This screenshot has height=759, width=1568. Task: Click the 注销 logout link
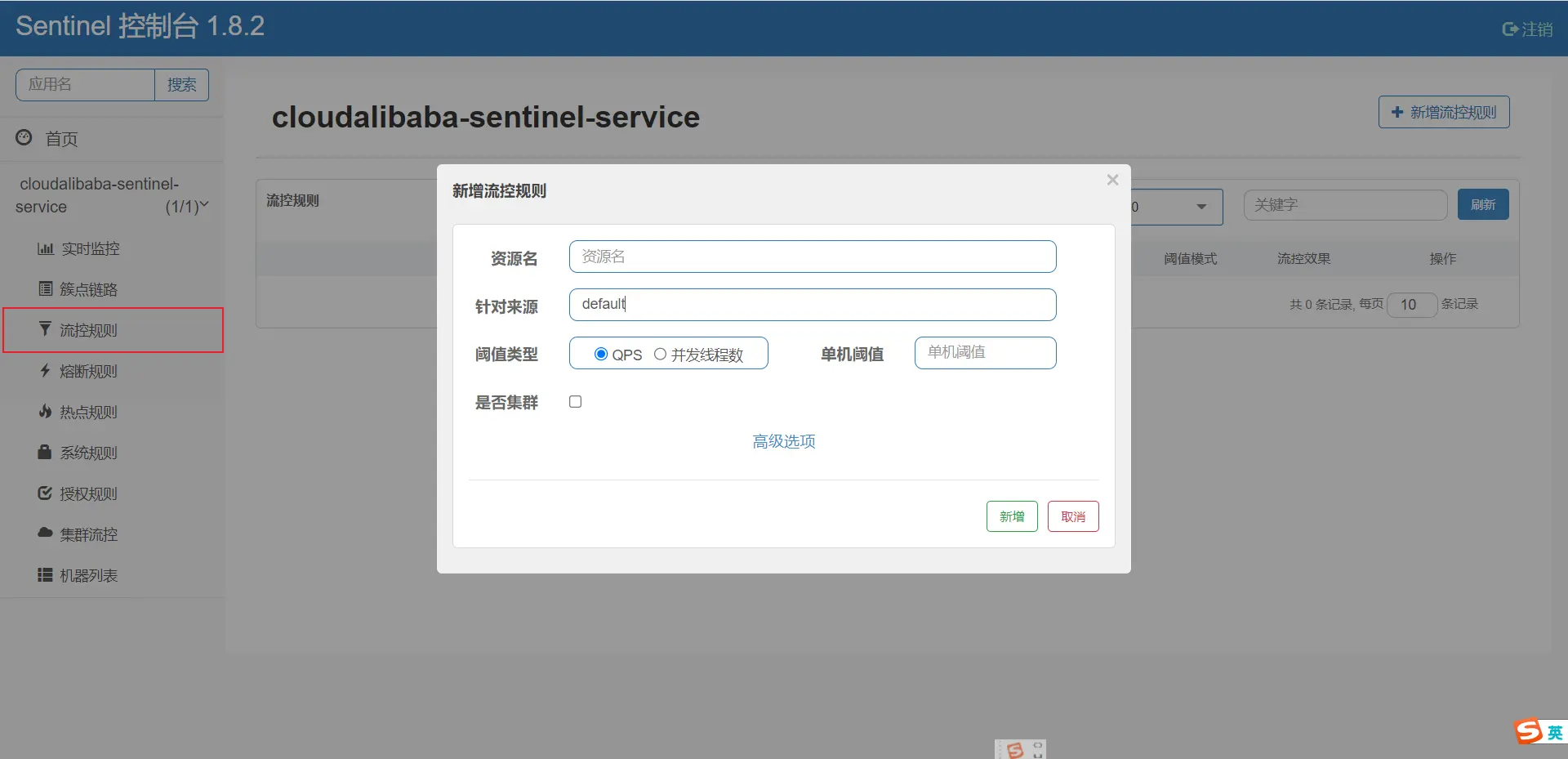tap(1537, 29)
